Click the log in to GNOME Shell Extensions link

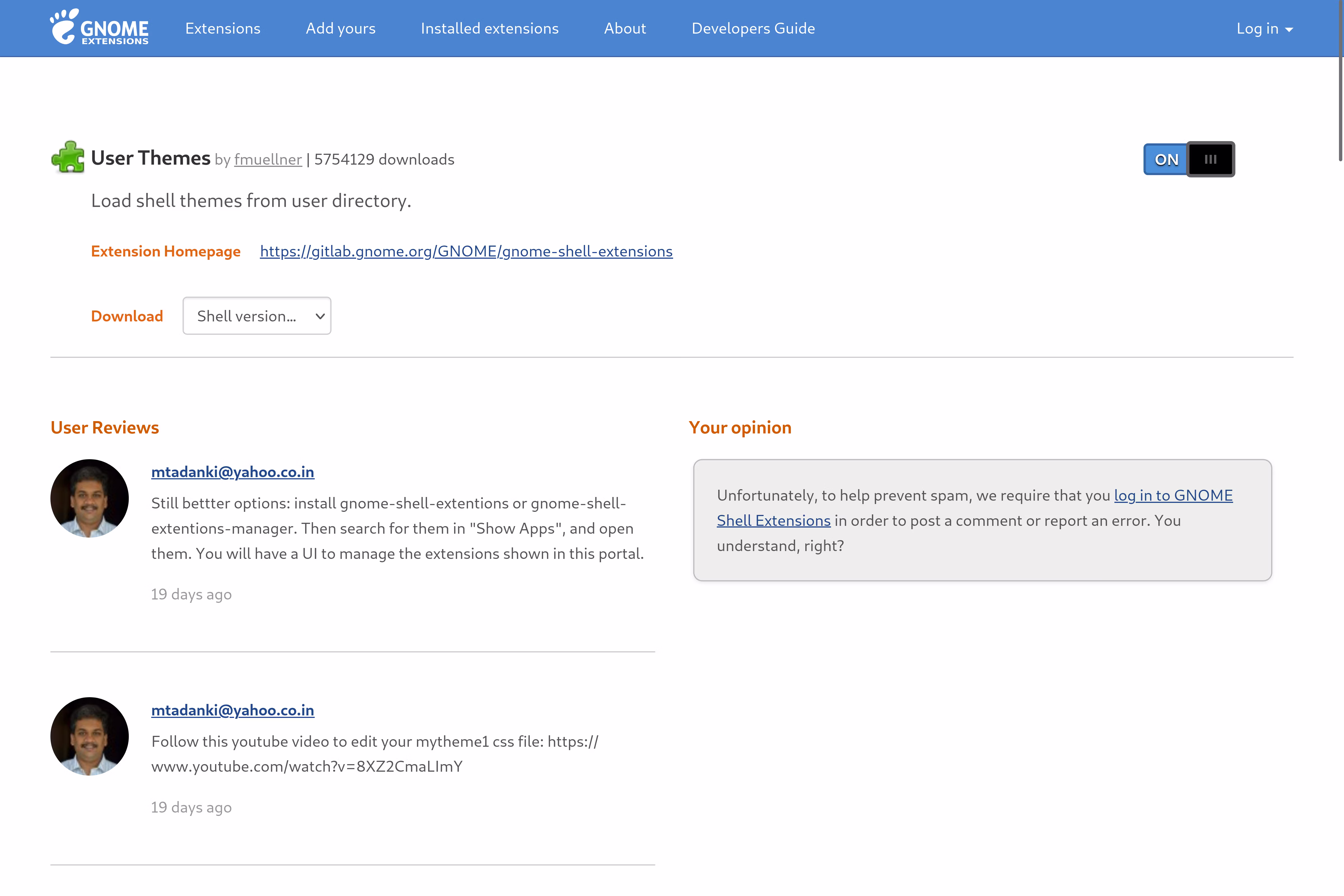click(x=1173, y=495)
